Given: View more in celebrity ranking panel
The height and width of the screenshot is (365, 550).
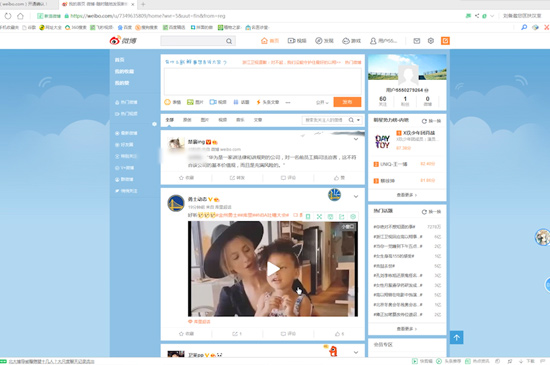Looking at the screenshot, I should [407, 195].
